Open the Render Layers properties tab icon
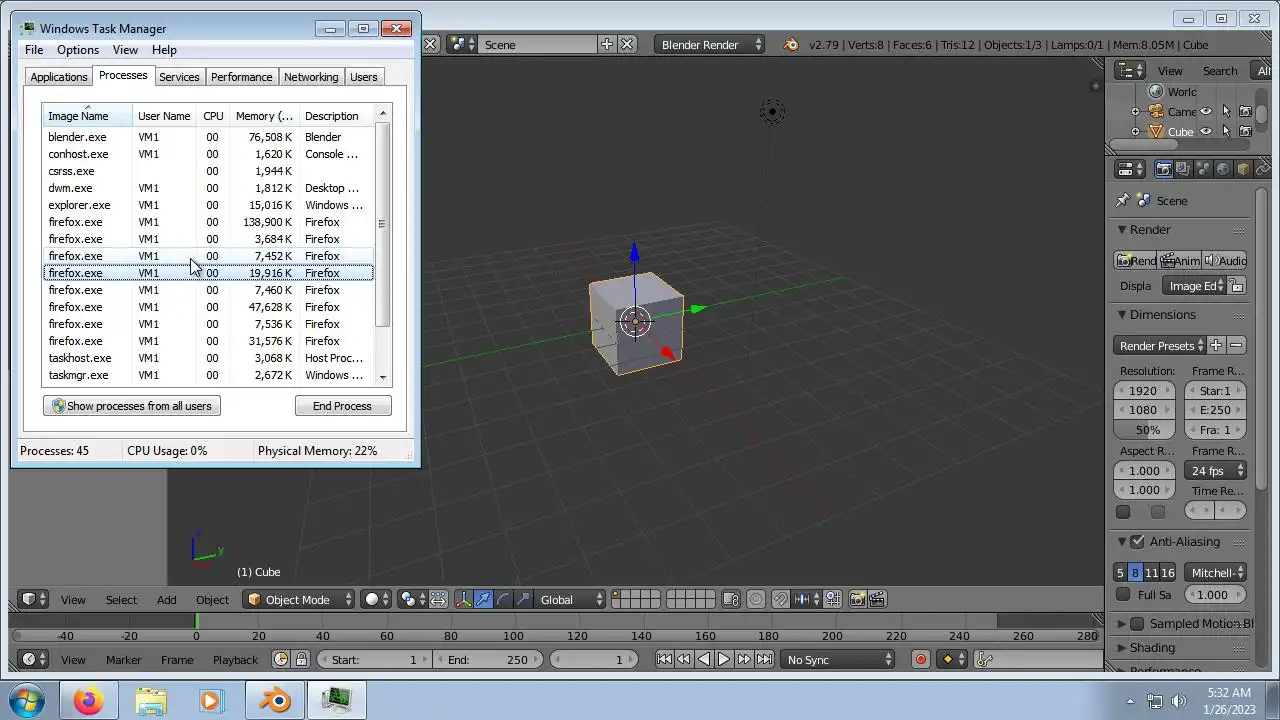The height and width of the screenshot is (720, 1280). click(1183, 170)
